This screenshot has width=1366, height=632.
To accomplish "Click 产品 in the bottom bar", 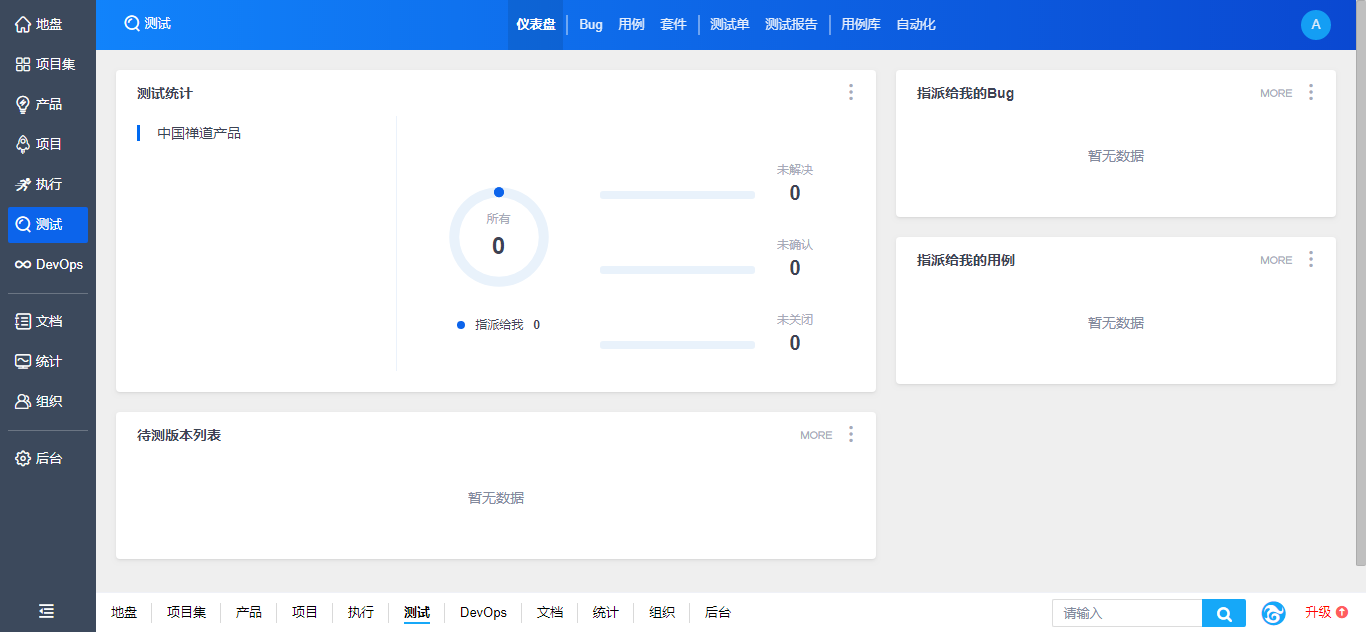I will coord(249,613).
